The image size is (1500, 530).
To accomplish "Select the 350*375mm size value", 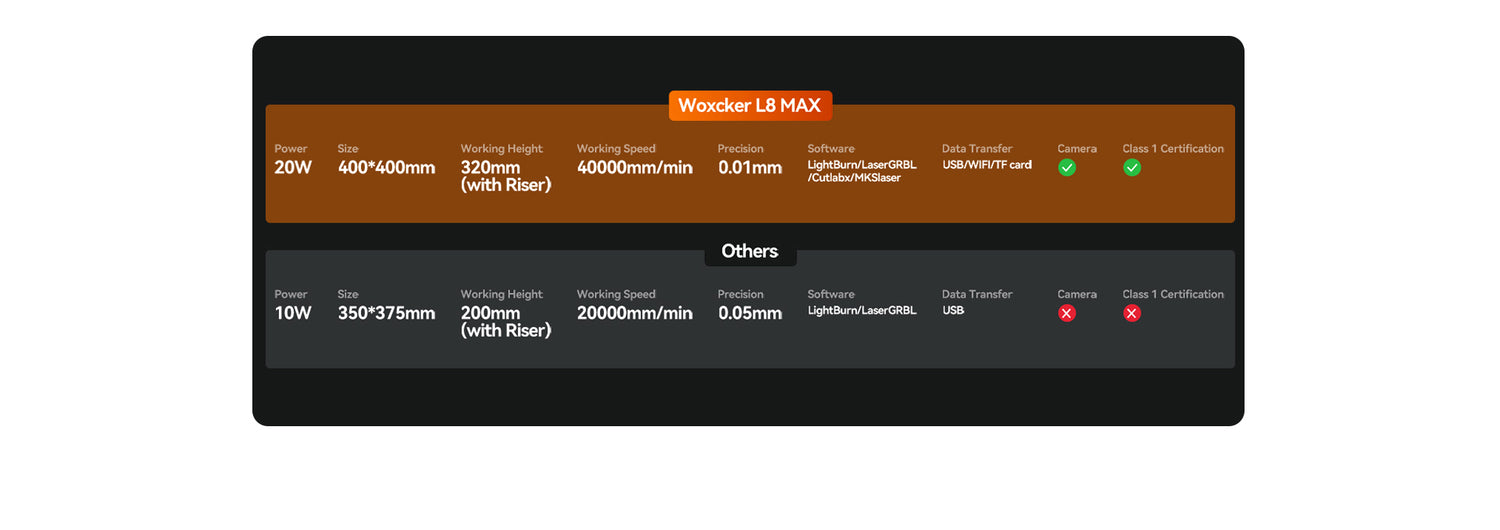I will pyautogui.click(x=386, y=313).
